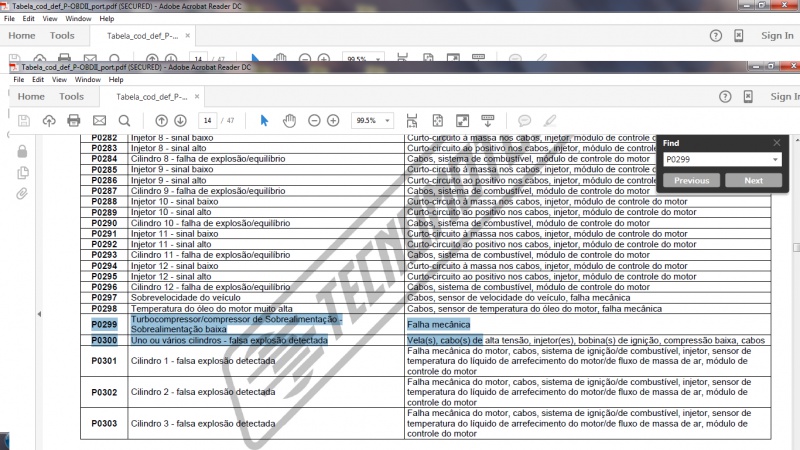Image resolution: width=800 pixels, height=450 pixels.
Task: Click the P0303 code cell
Action: [104, 423]
